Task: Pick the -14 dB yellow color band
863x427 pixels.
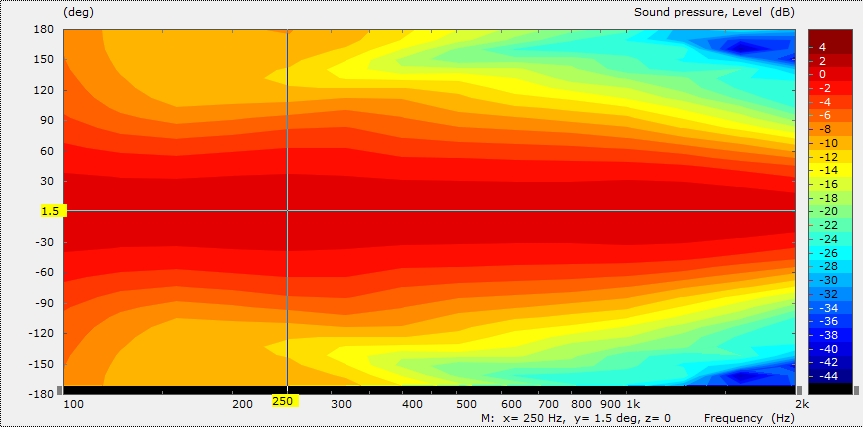Action: point(829,170)
